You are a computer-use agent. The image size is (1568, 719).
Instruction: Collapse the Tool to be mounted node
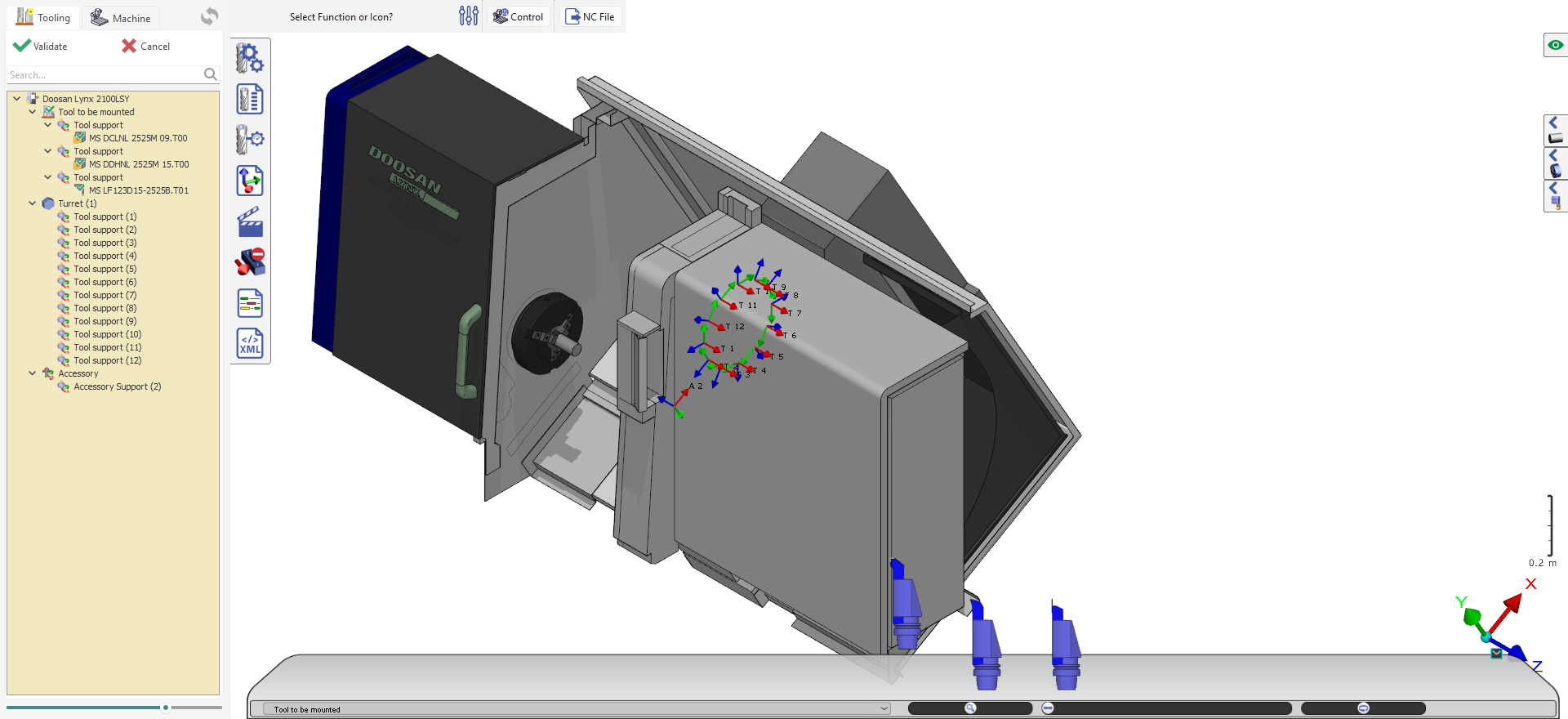pos(33,112)
